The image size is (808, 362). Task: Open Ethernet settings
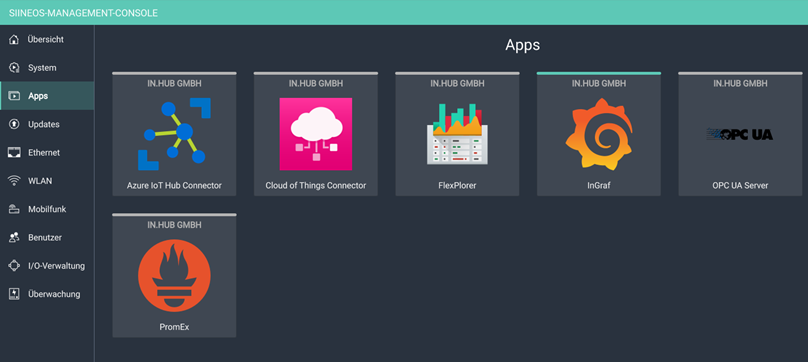[47, 153]
